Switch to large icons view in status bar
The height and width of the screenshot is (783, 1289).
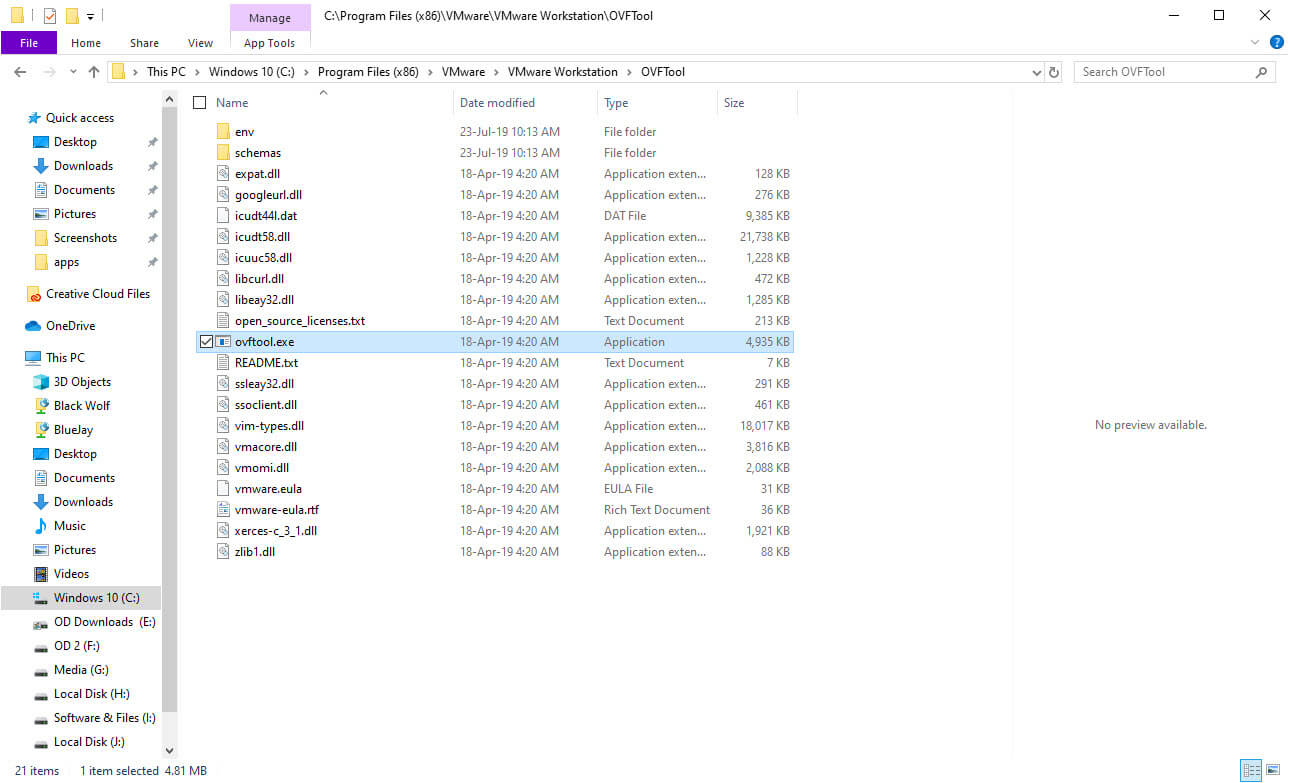1275,770
